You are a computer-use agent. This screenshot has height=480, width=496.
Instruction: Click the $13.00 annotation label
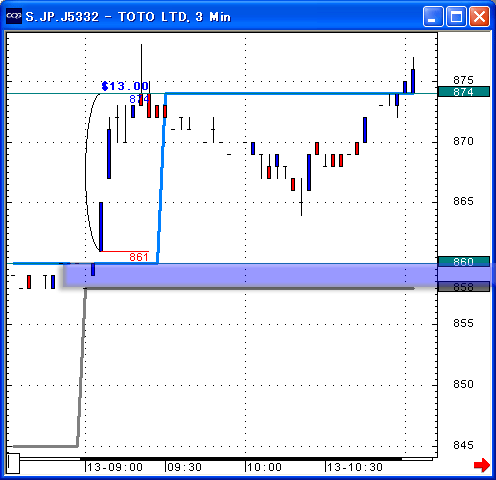tap(125, 86)
